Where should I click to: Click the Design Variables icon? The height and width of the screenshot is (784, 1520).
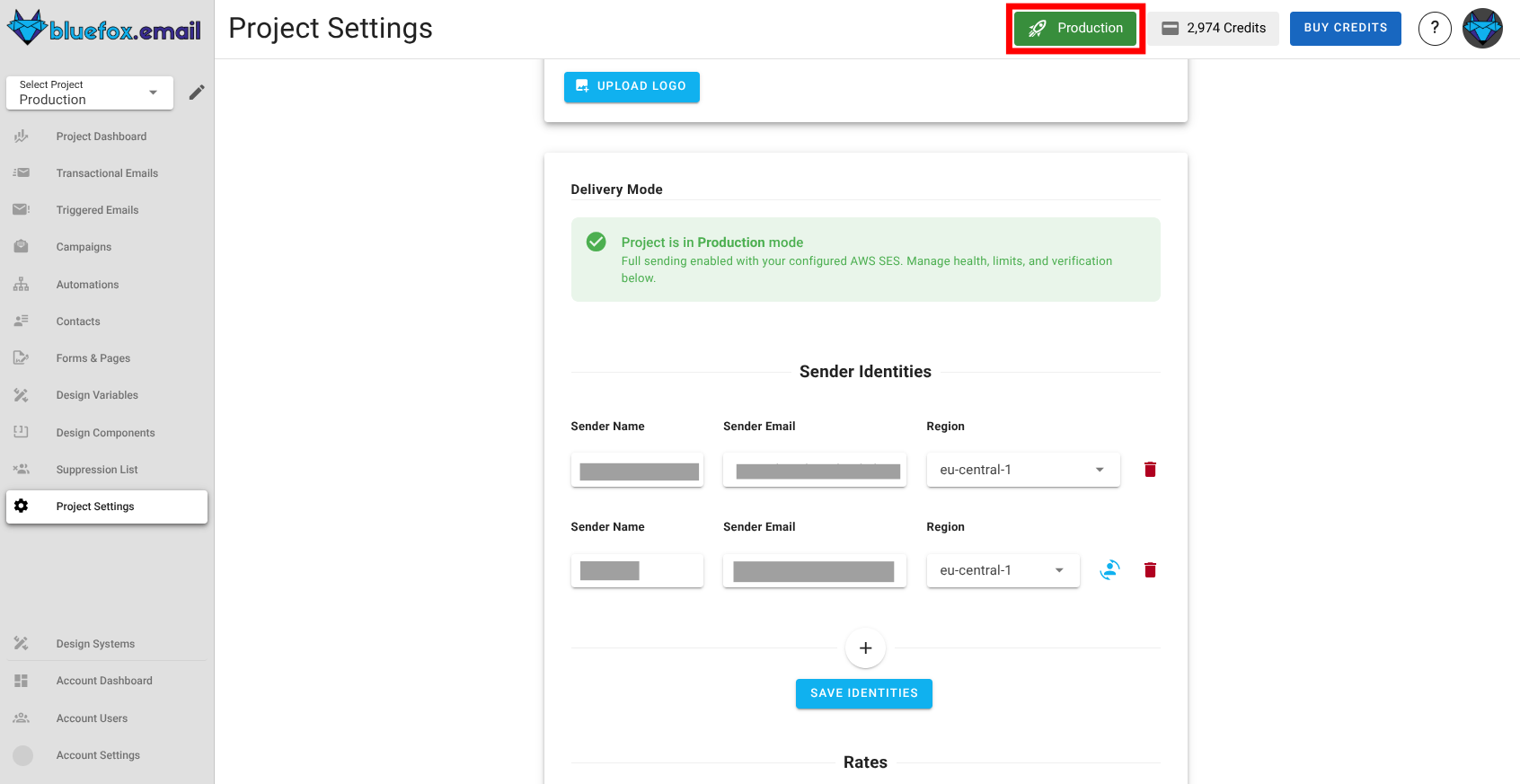(22, 395)
